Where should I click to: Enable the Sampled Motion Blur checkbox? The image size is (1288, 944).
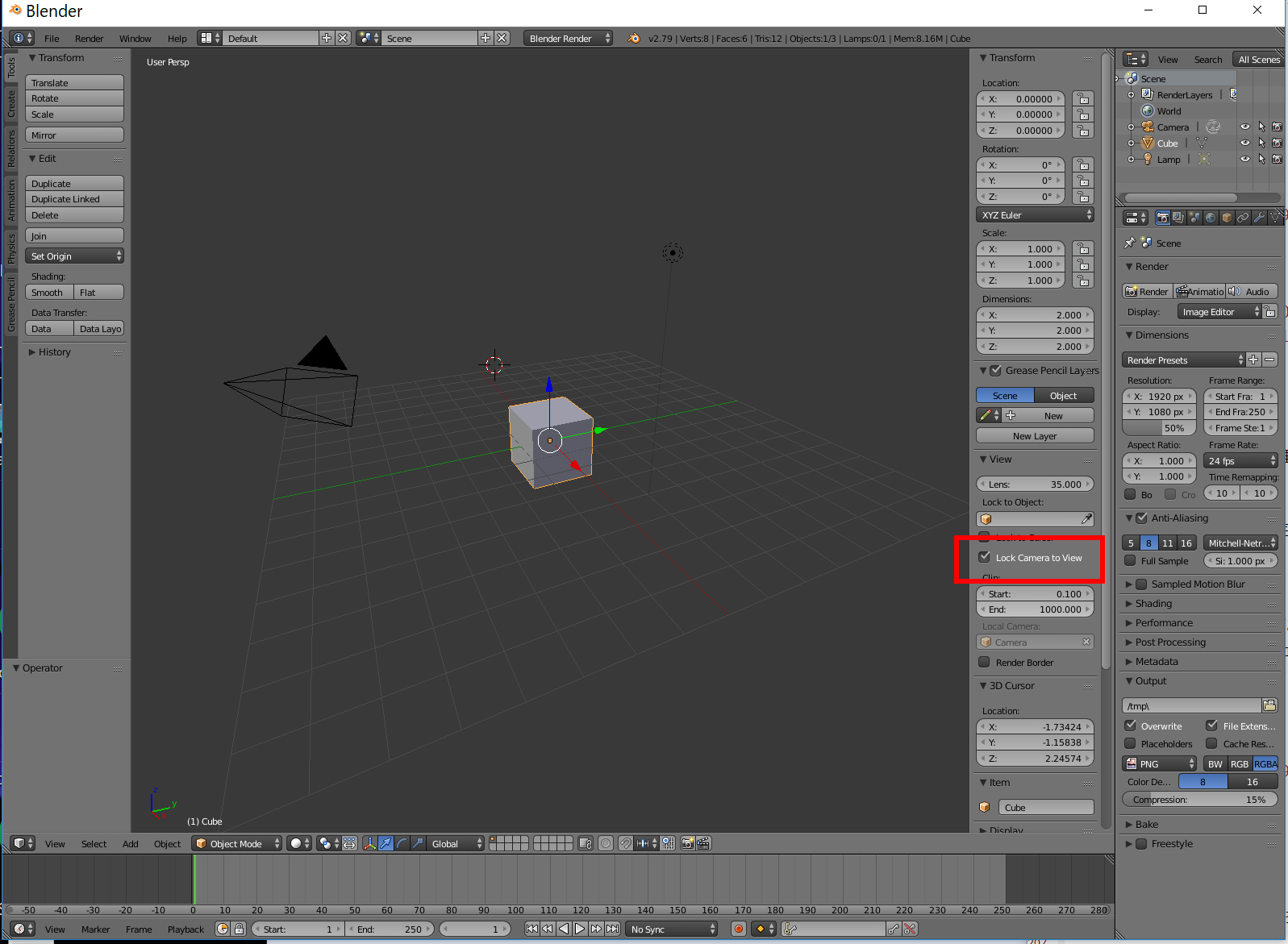tap(1141, 584)
